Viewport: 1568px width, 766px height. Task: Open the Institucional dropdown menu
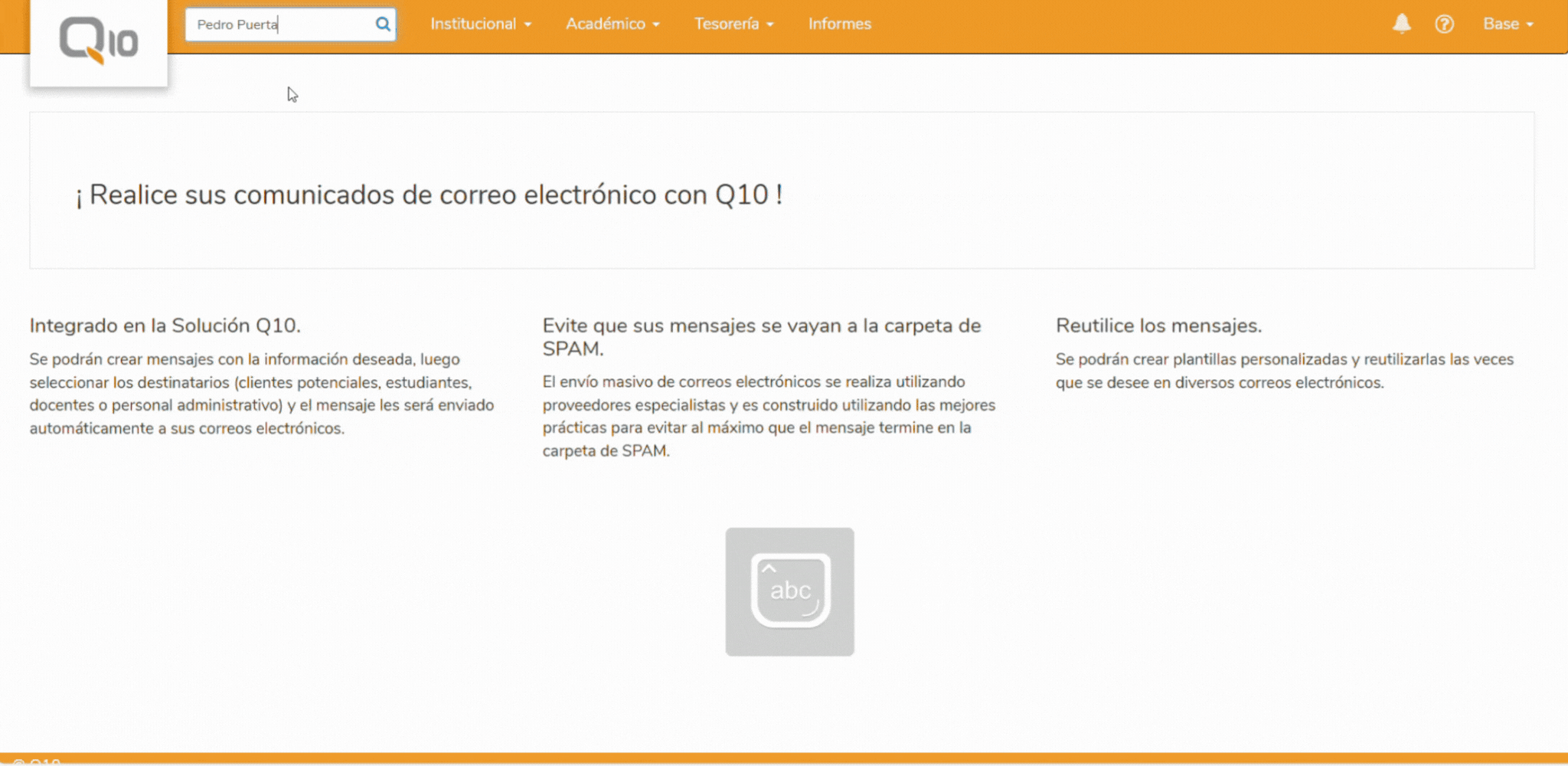tap(481, 24)
